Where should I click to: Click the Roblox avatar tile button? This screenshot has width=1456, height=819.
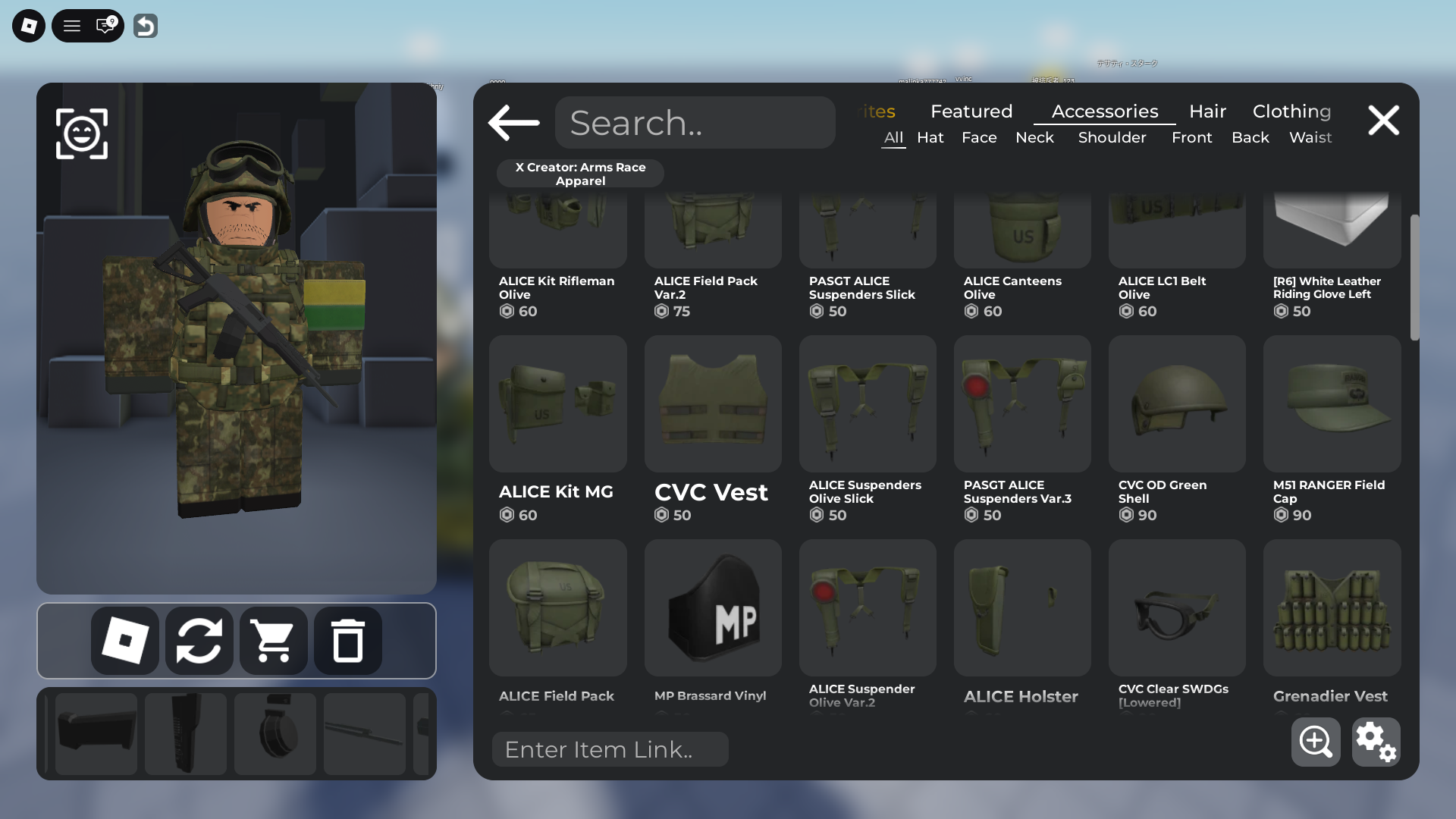[x=125, y=642]
